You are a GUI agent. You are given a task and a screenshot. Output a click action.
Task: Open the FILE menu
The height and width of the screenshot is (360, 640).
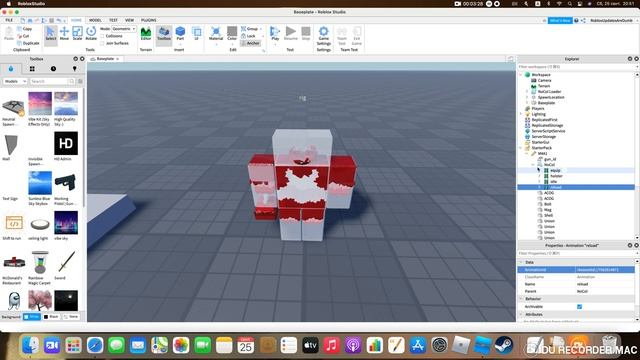tap(9, 20)
